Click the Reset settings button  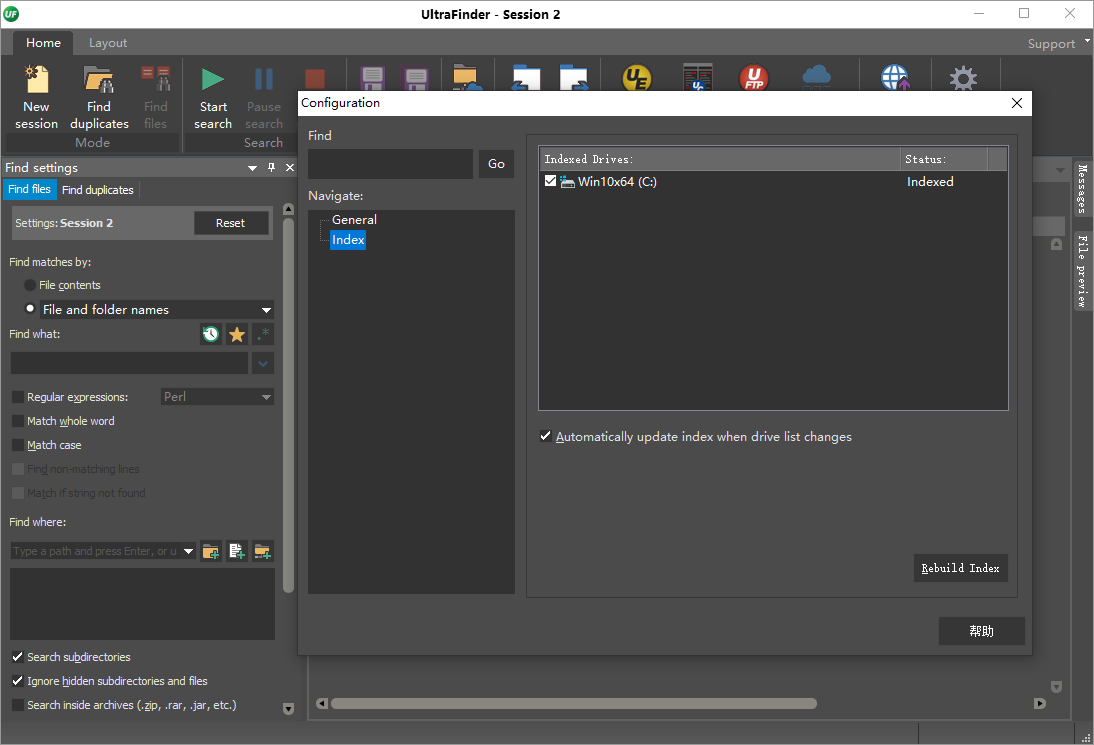tap(230, 223)
